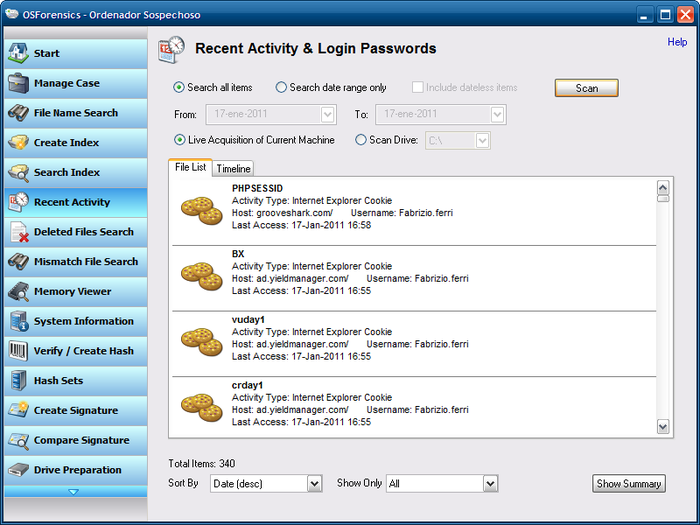Click the file list scrollbar thumb

coord(663,199)
